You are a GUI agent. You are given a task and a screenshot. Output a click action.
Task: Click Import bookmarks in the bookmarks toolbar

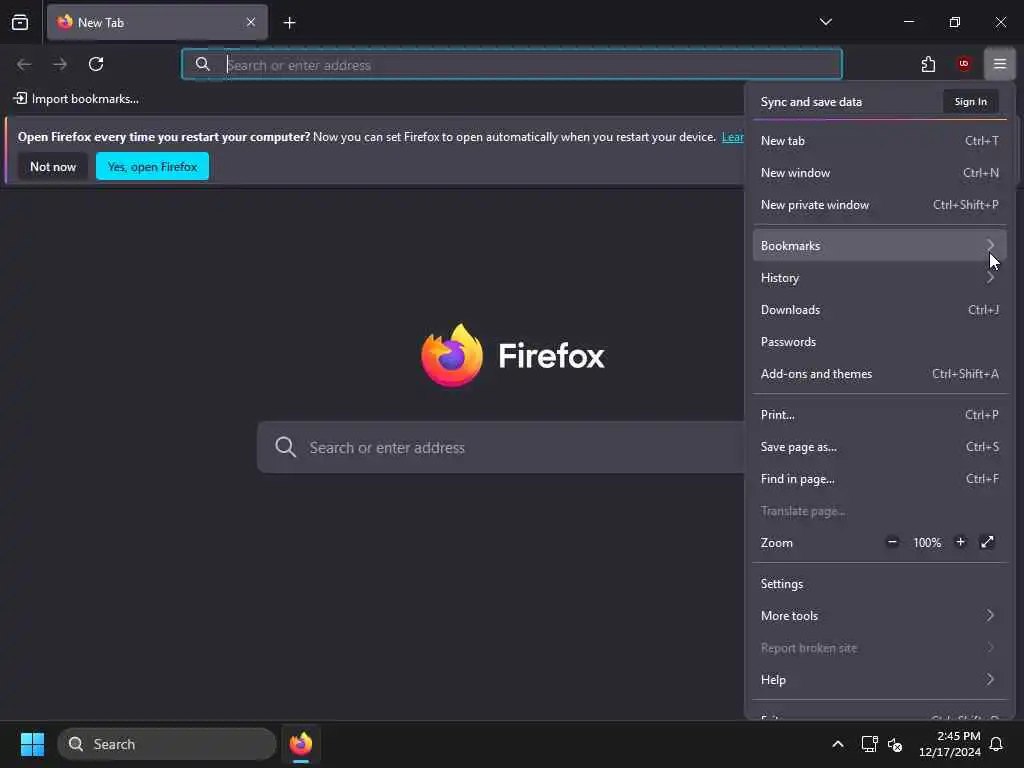pos(76,99)
